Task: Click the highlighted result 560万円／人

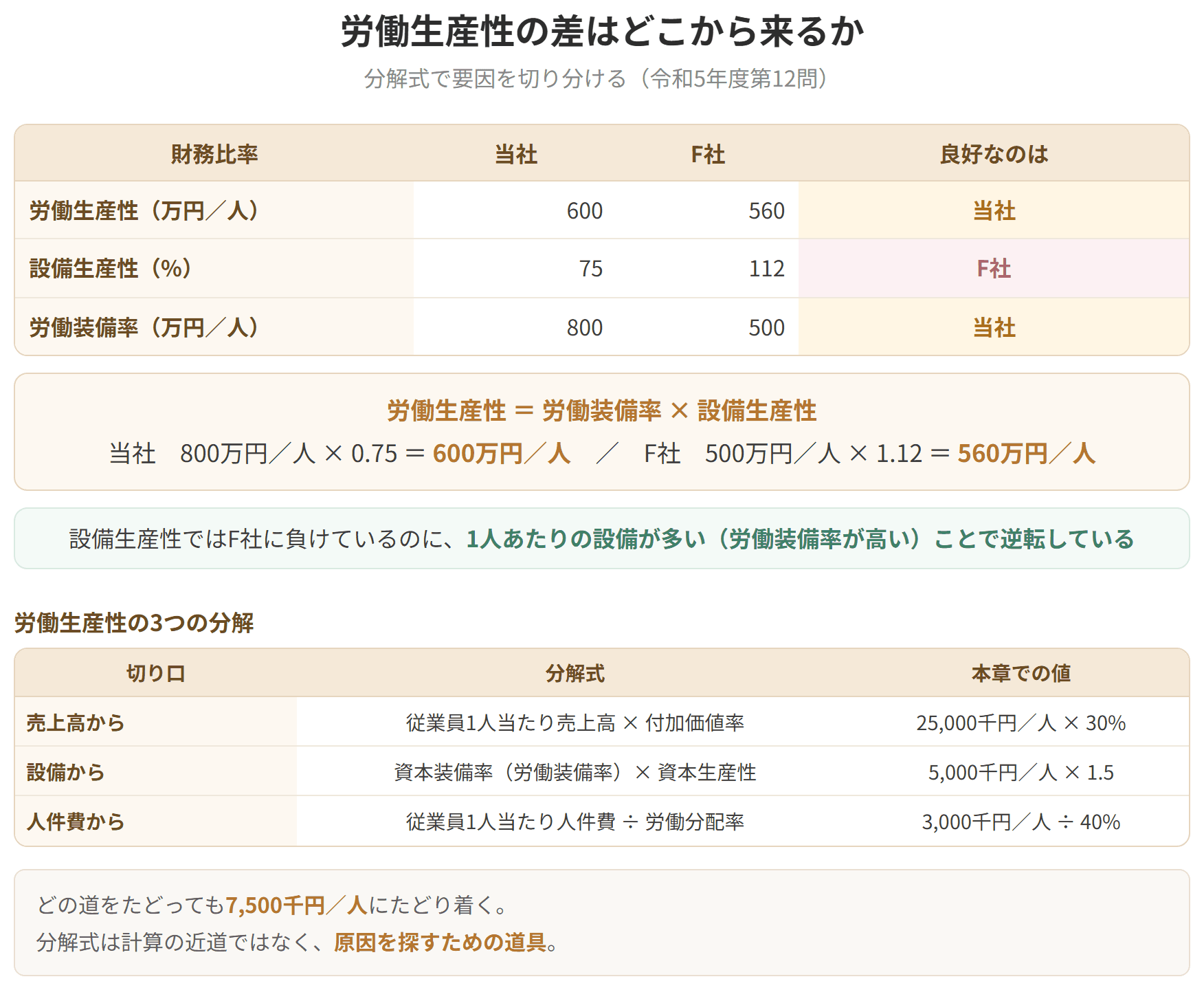Action: (1027, 454)
